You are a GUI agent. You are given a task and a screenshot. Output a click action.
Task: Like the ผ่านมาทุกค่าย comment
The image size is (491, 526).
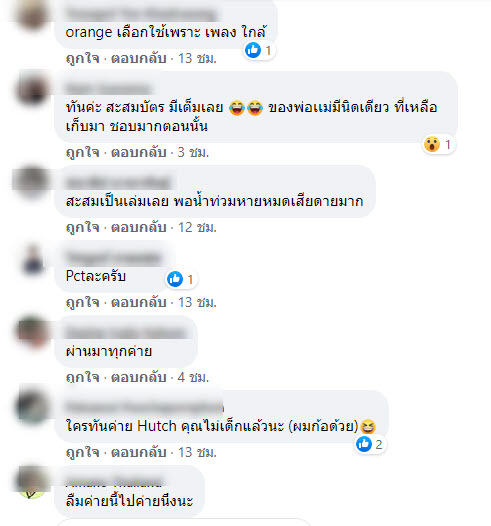[x=83, y=377]
